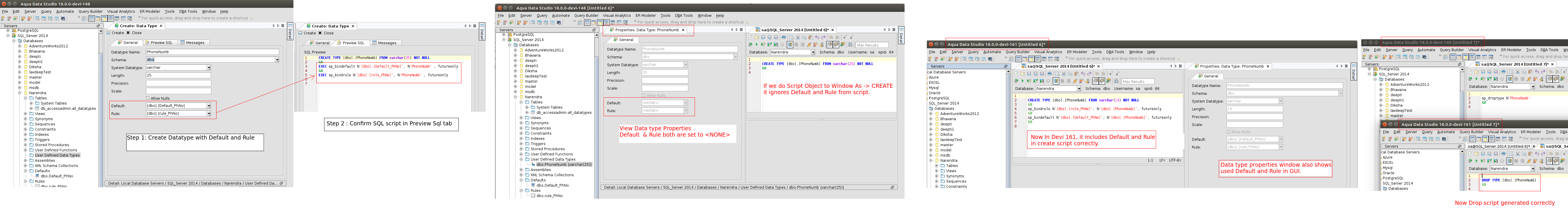Open DBA Tools menu in devi-148 [Untitled 6] window
This screenshot has height=223, width=1568.
(684, 15)
